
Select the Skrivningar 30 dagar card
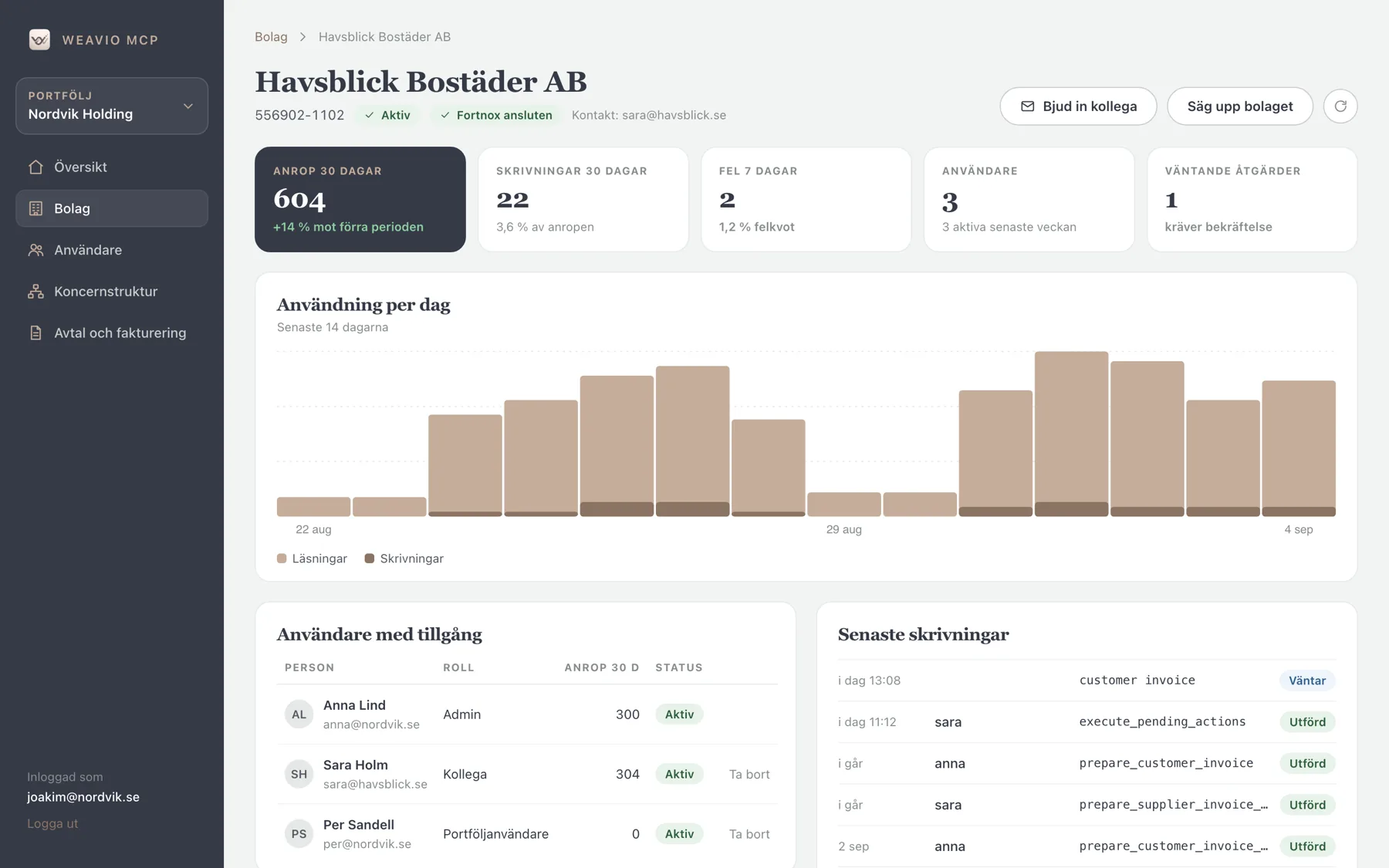pos(583,199)
